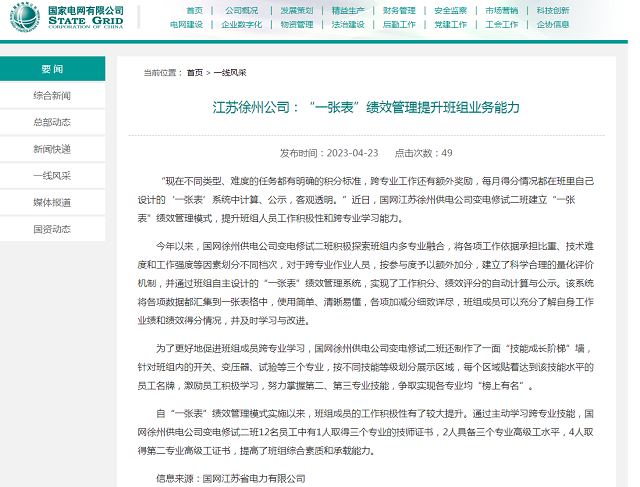This screenshot has width=640, height=487.
Task: Go to 国资动态 in the sidebar
Action: pyautogui.click(x=52, y=229)
